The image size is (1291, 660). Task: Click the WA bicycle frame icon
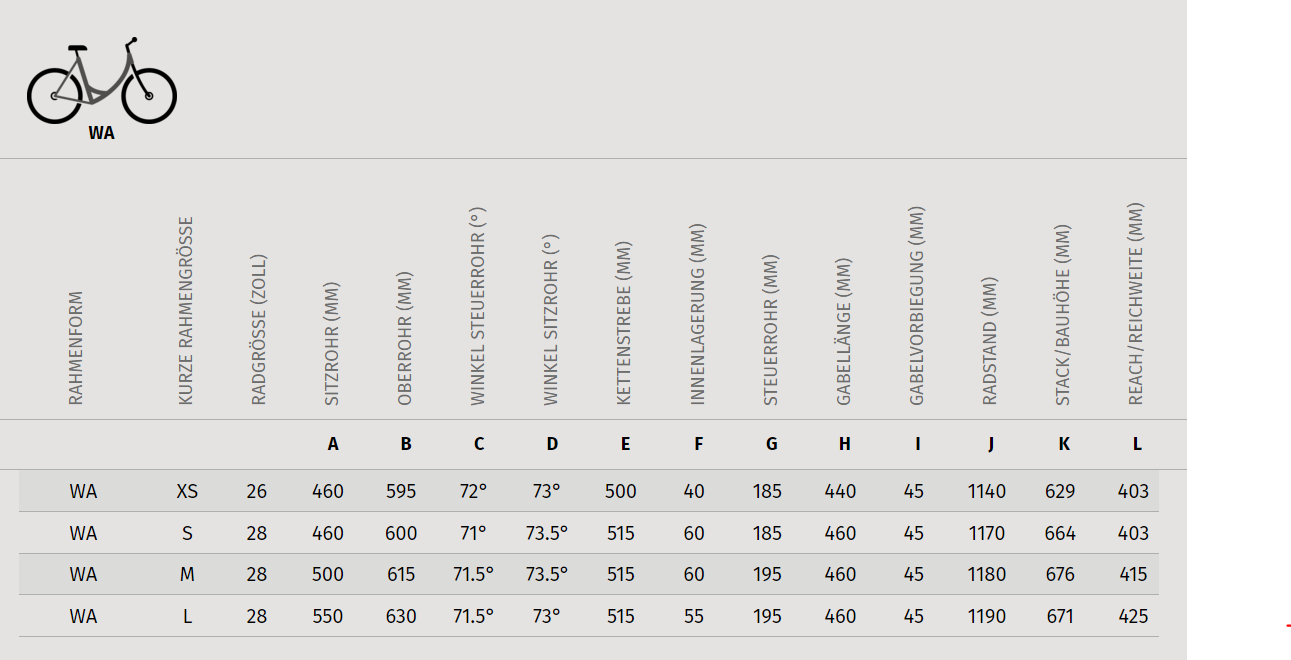pyautogui.click(x=102, y=81)
